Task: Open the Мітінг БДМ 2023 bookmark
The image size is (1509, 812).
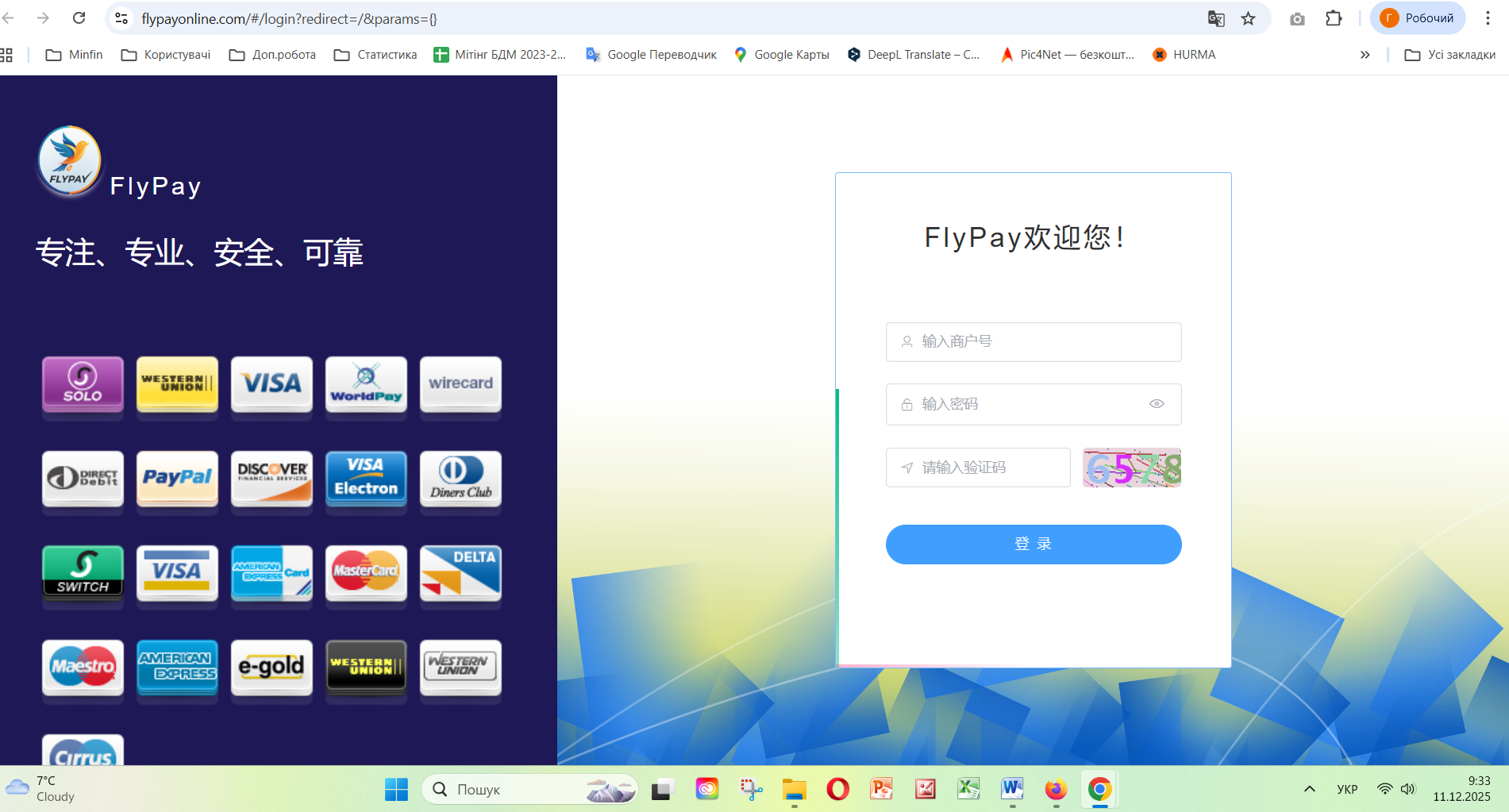Action: [500, 55]
